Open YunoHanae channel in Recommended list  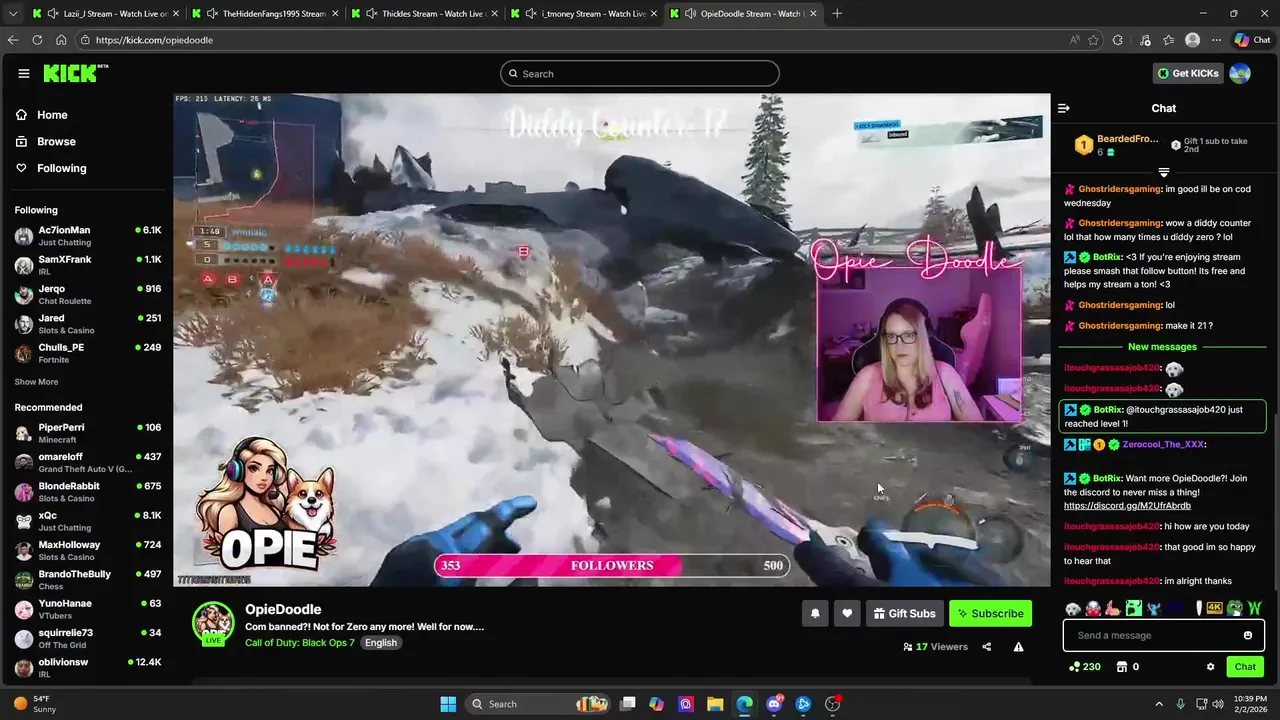pos(88,609)
